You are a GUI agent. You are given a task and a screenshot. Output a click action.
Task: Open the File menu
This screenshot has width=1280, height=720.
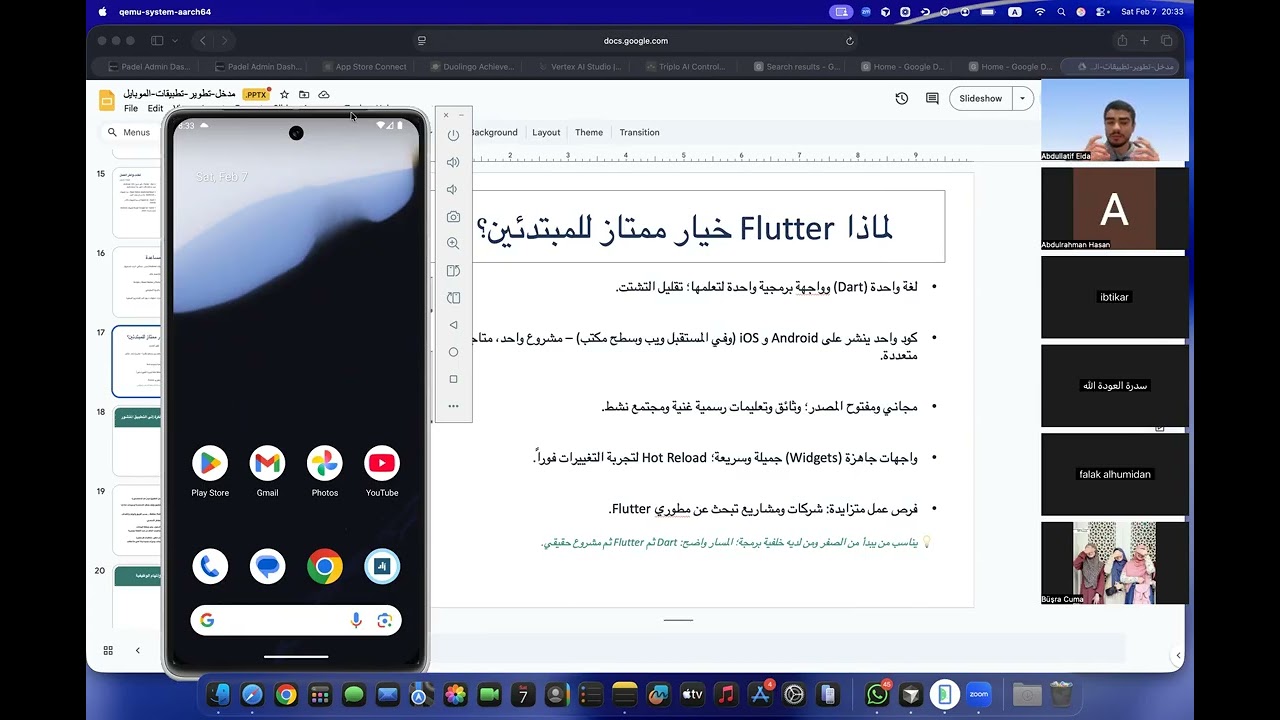click(x=131, y=108)
